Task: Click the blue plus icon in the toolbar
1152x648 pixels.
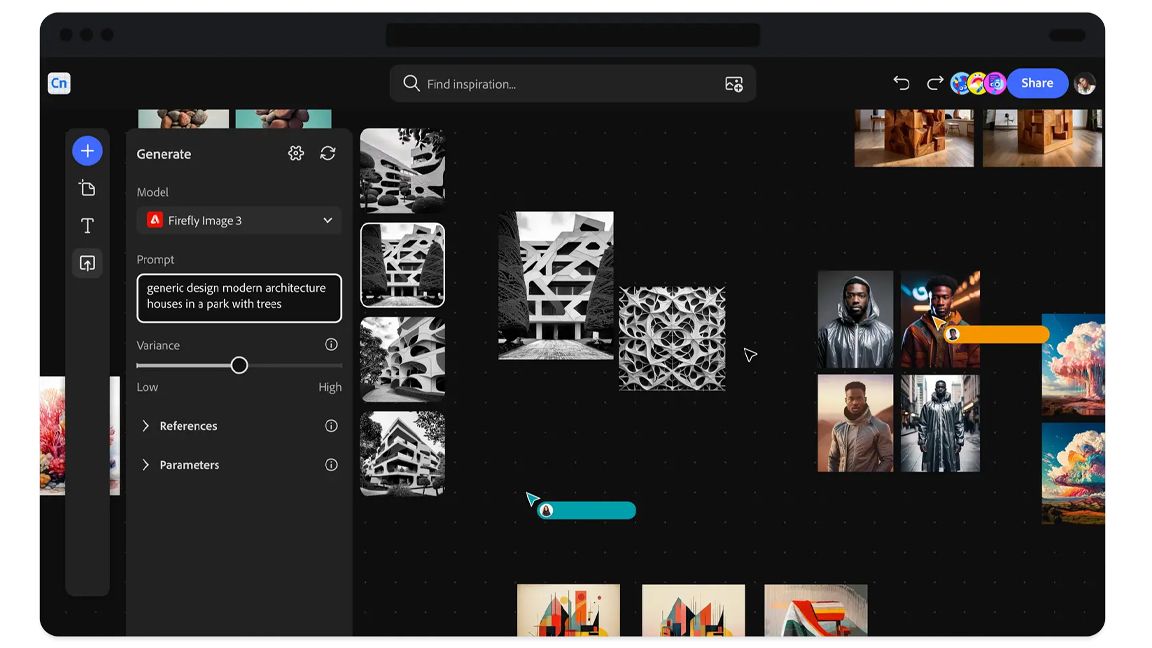Action: point(87,150)
